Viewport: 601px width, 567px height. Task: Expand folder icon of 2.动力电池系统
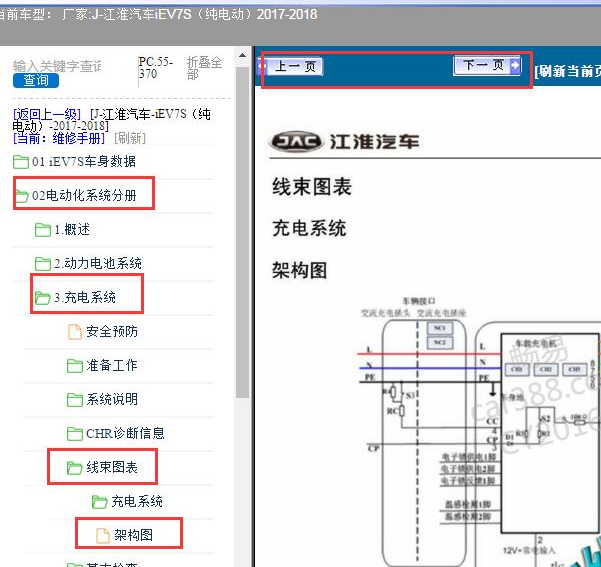click(x=43, y=264)
